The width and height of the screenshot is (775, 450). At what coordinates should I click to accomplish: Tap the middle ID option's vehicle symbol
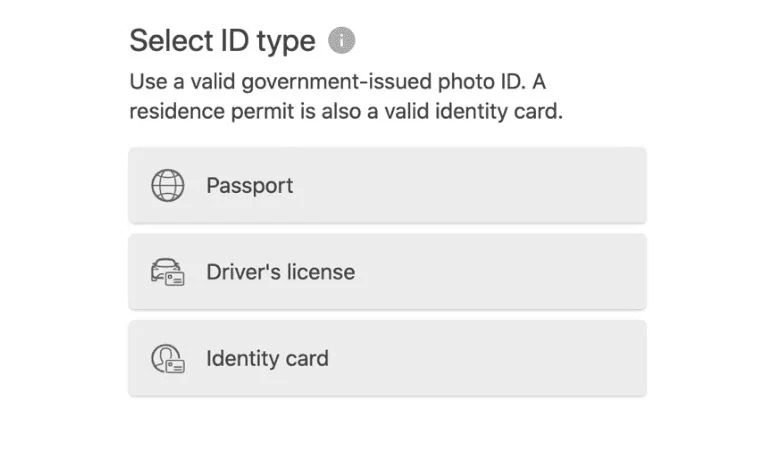coord(167,272)
